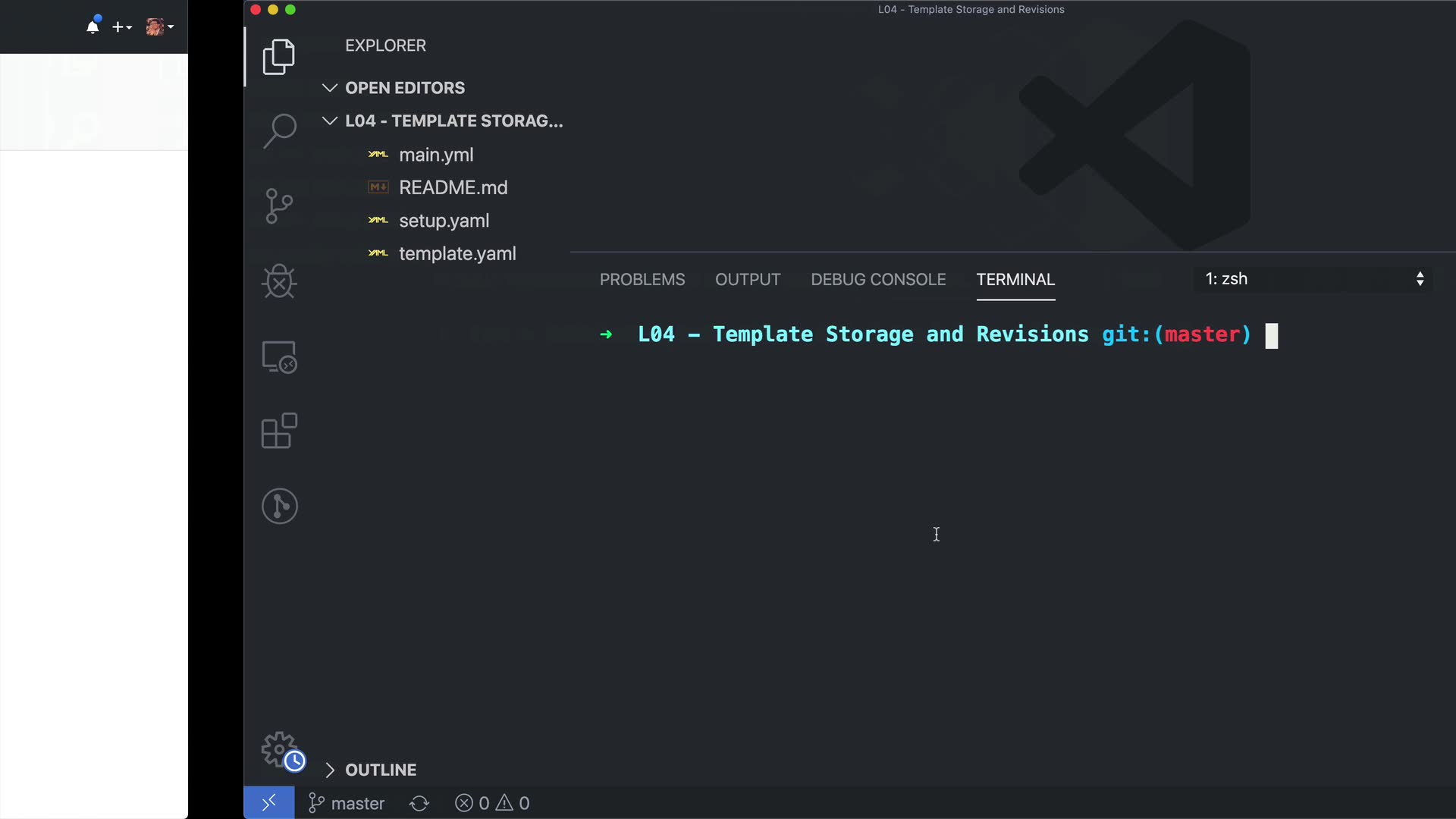Screen dimensions: 1456x819
Task: Open the 1: zsh terminal dropdown
Action: click(1314, 279)
